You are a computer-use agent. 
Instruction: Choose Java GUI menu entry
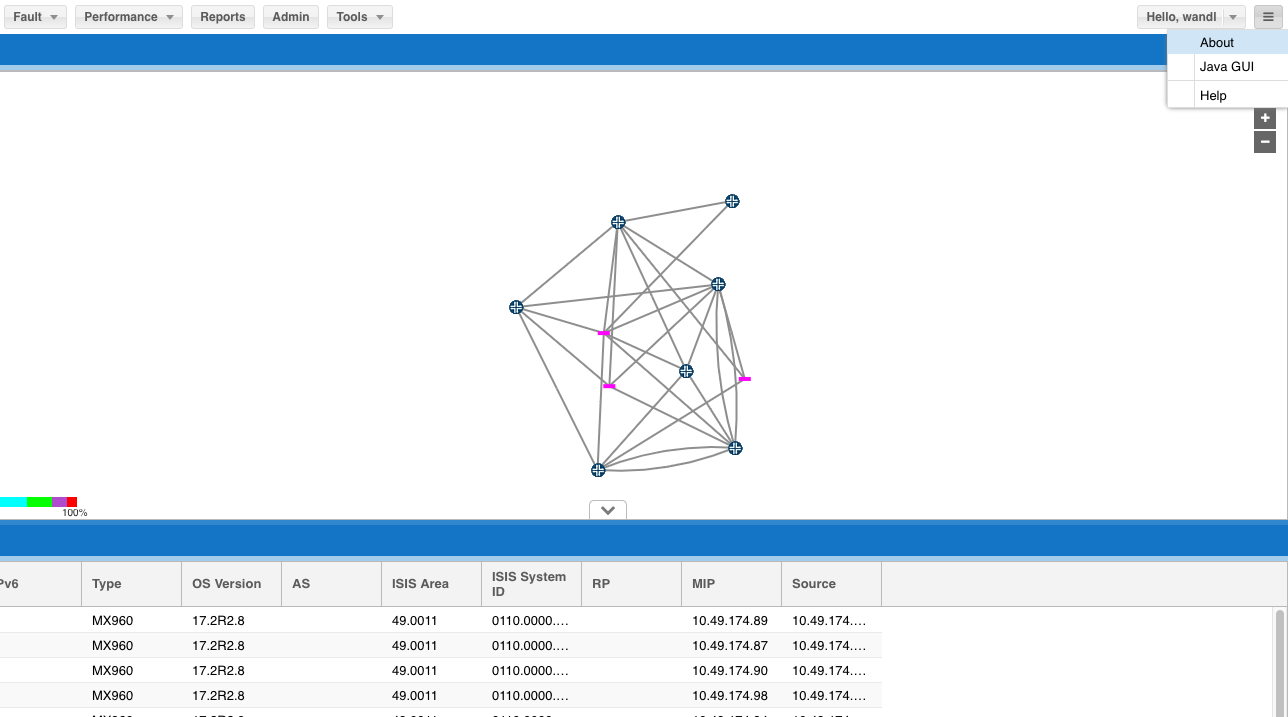[x=1227, y=67]
